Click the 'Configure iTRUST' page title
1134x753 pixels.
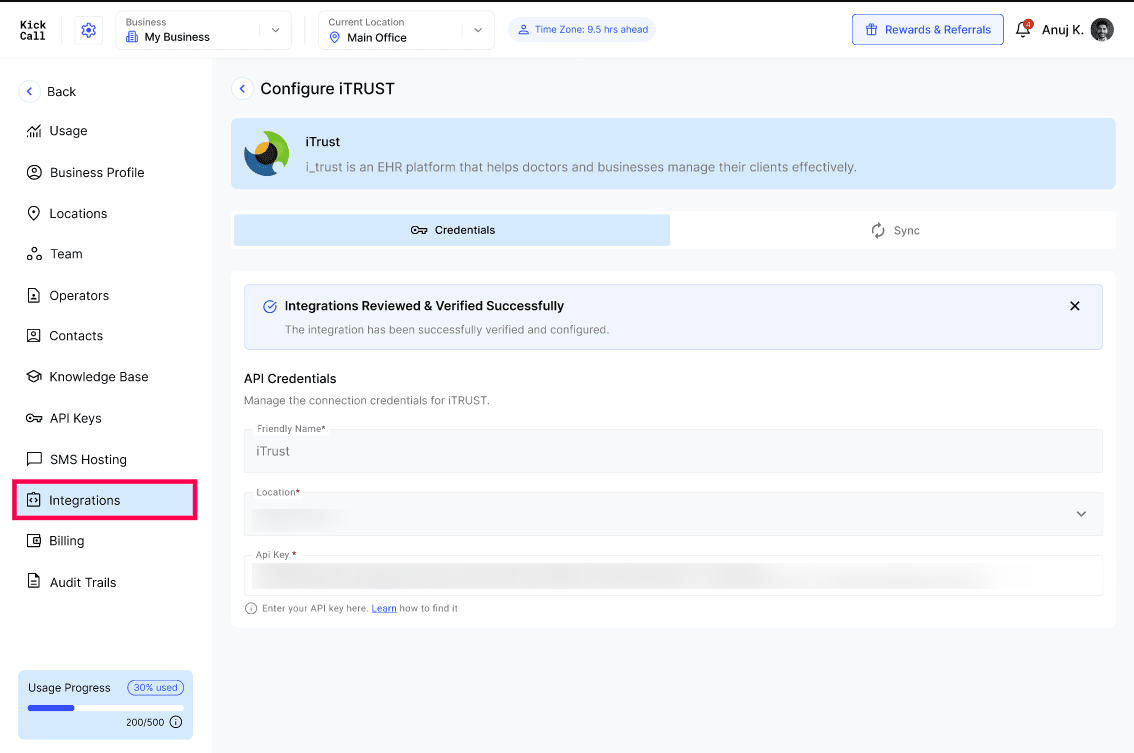point(328,88)
